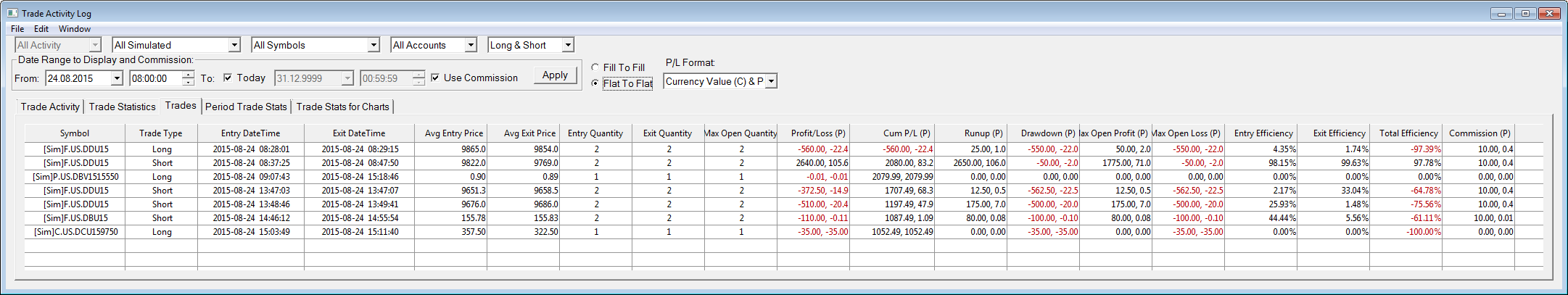Open the P/L Format dropdown
The height and width of the screenshot is (295, 1568).
point(771,81)
